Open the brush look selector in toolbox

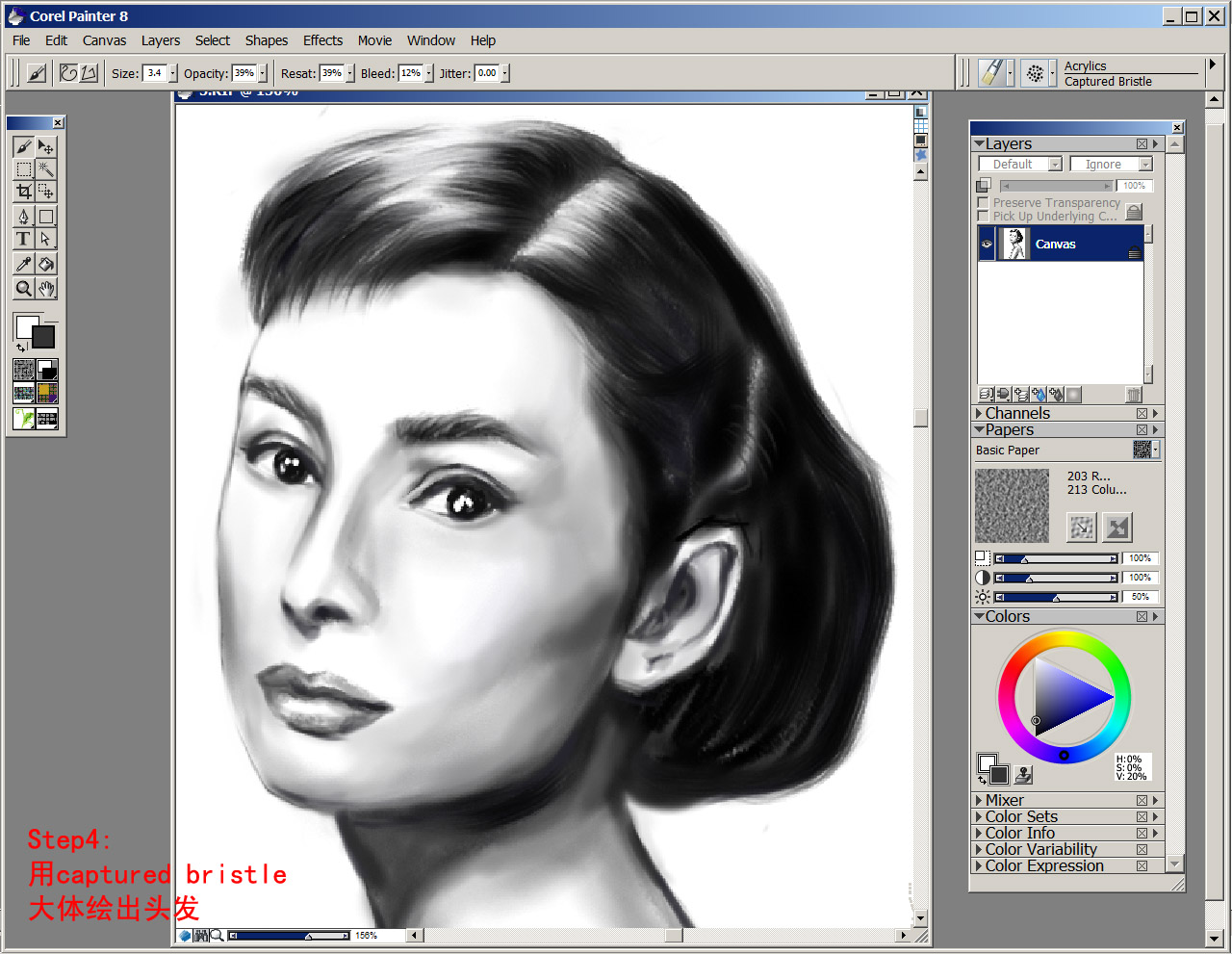[47, 418]
